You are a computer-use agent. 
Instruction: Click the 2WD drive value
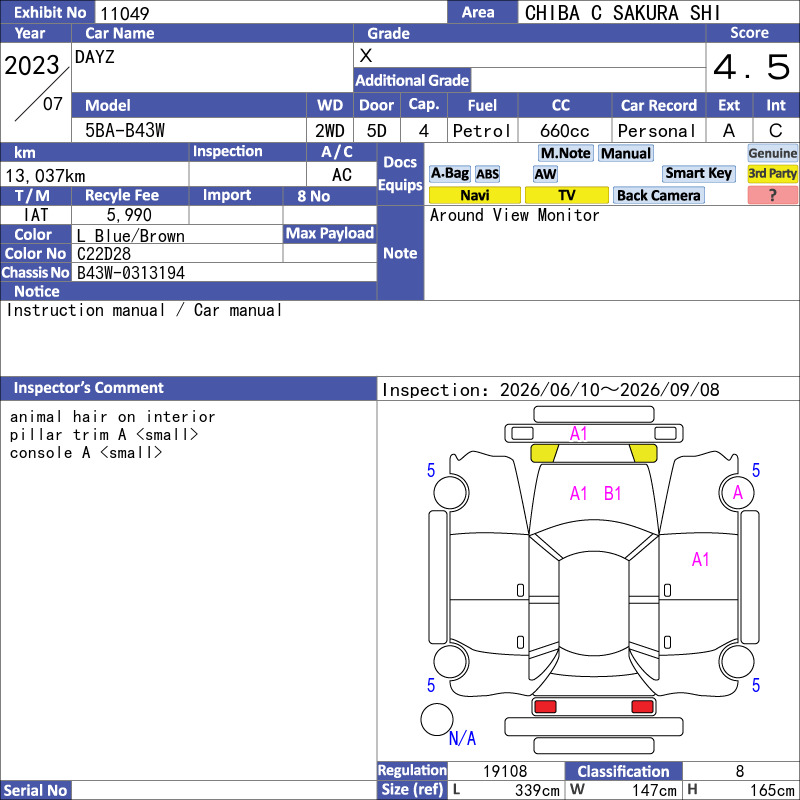pos(330,131)
